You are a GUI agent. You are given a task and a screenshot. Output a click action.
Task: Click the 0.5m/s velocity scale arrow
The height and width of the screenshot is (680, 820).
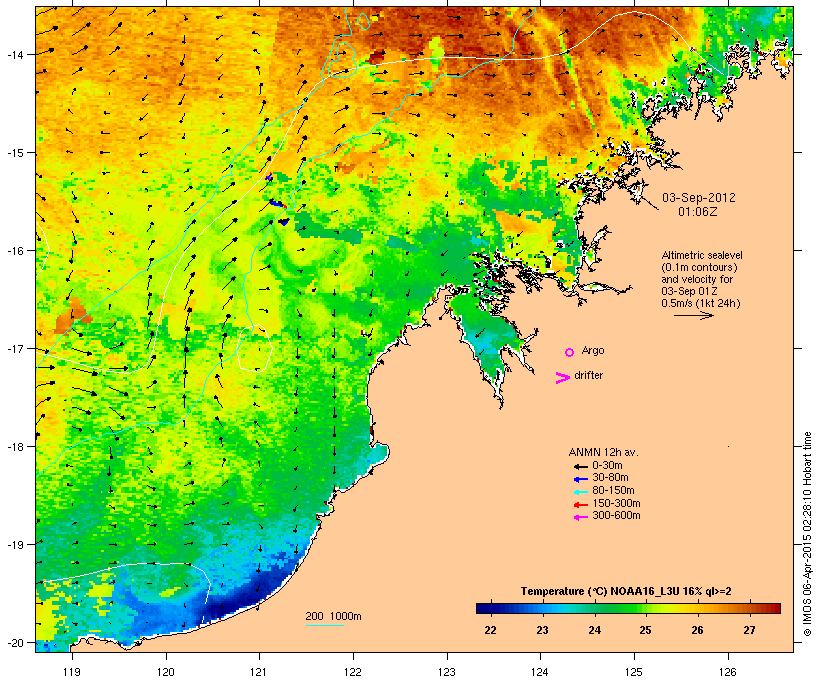693,315
